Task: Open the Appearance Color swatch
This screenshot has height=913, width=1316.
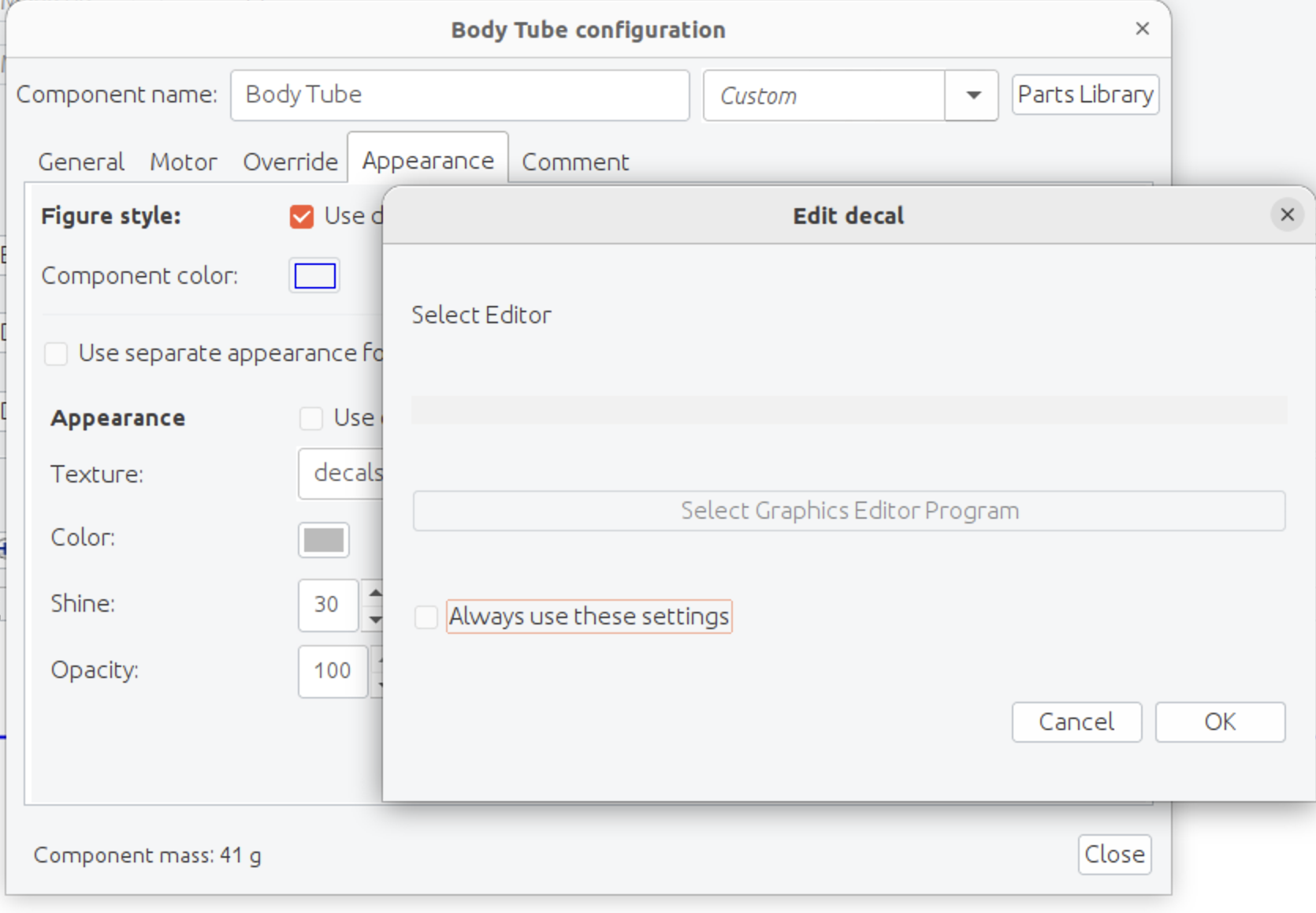Action: [x=322, y=540]
